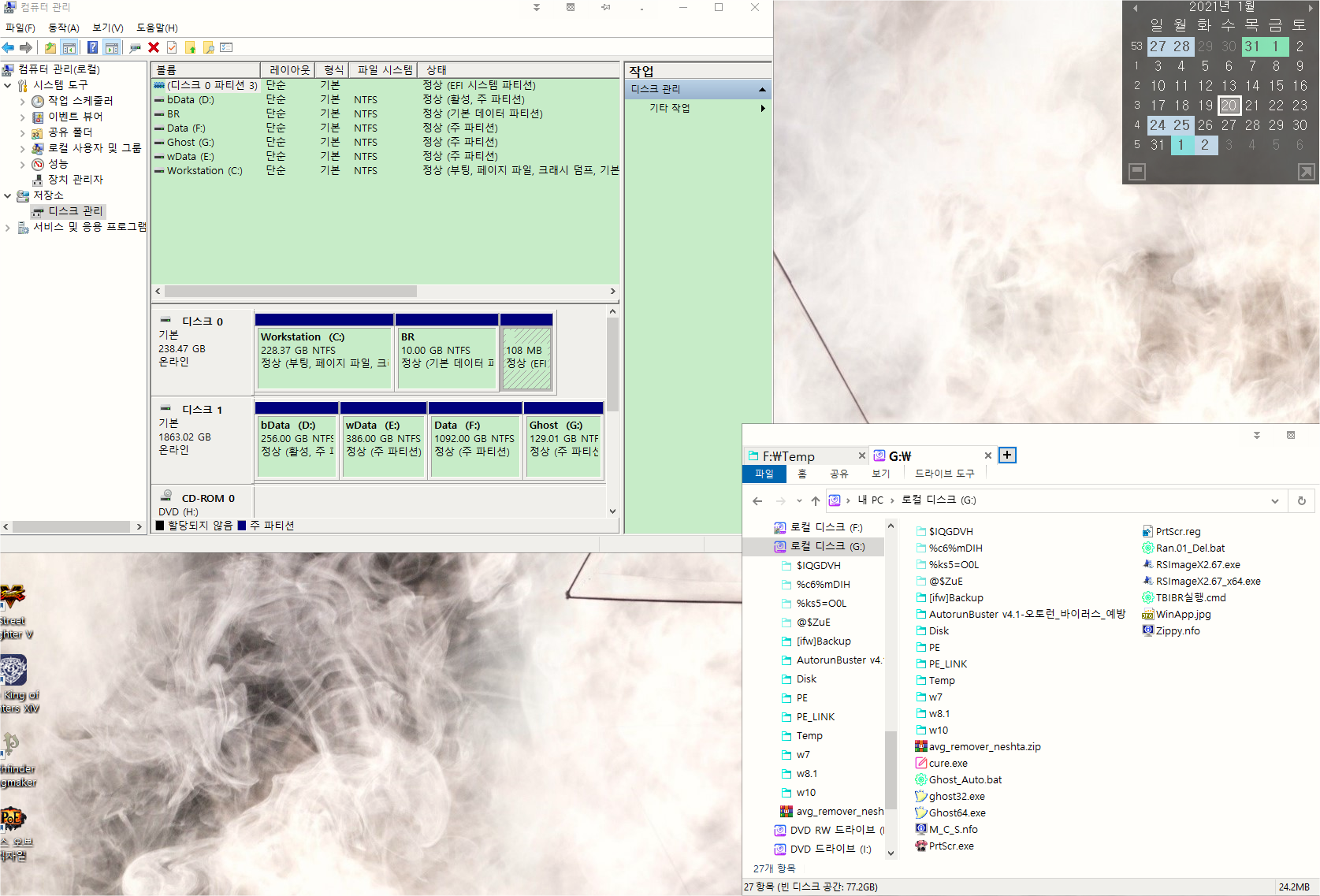
Task: Select the Data (F:) partition block on Disk 1
Action: [x=475, y=440]
